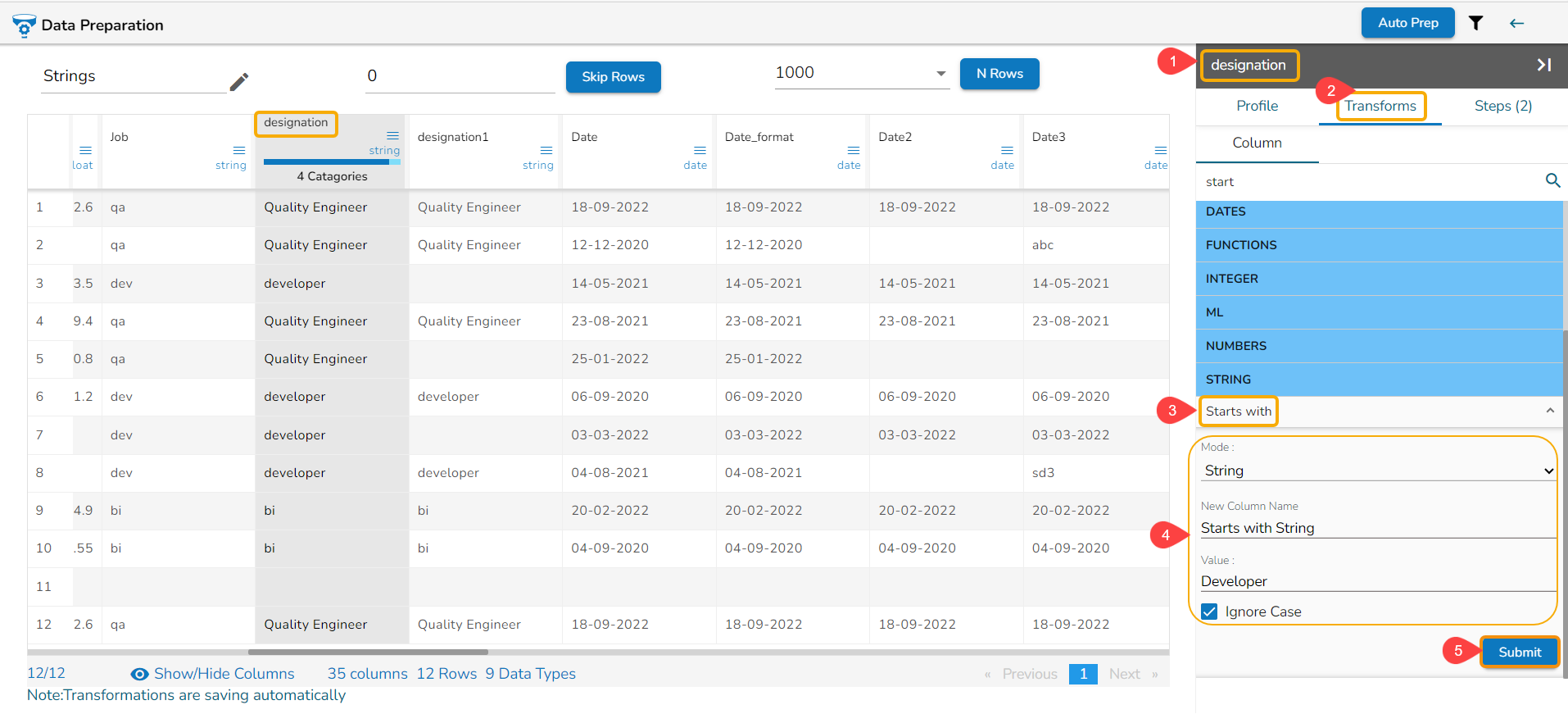1568x714 pixels.
Task: Open the 1000 rows dropdown
Action: [861, 73]
